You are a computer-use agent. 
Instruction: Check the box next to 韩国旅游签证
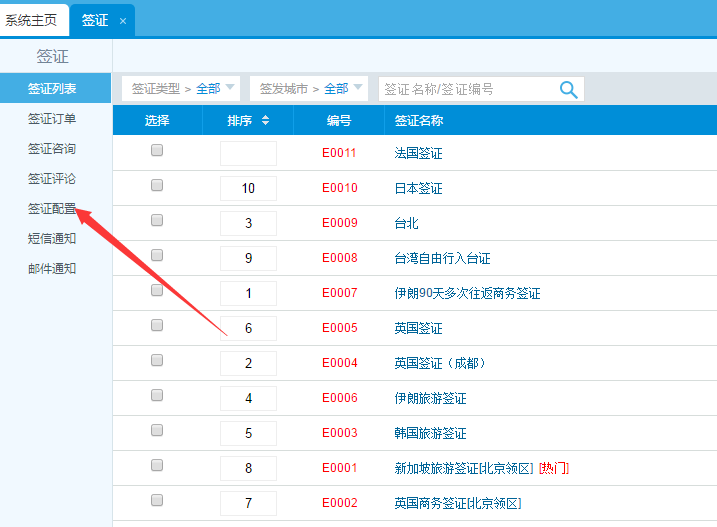157,431
